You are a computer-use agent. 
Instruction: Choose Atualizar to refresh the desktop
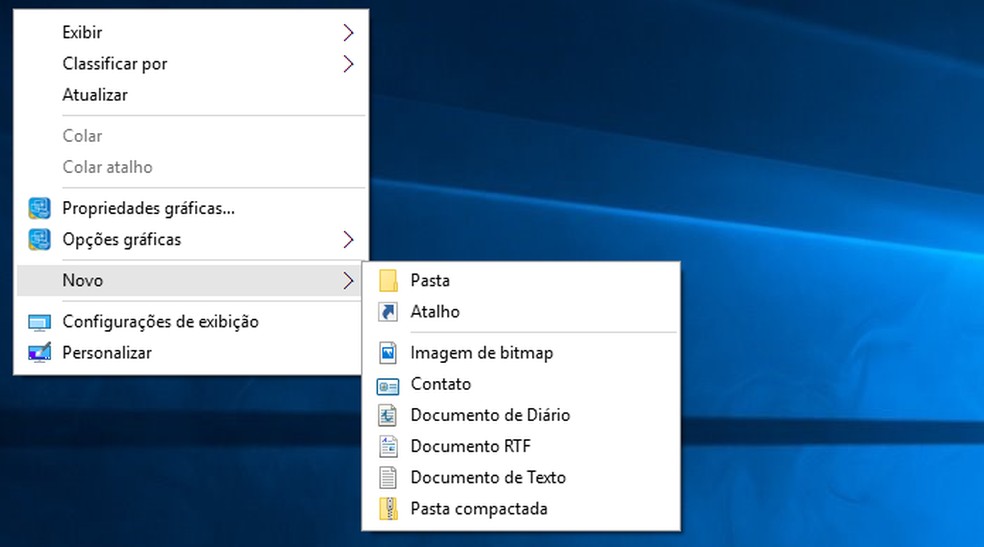click(191, 95)
